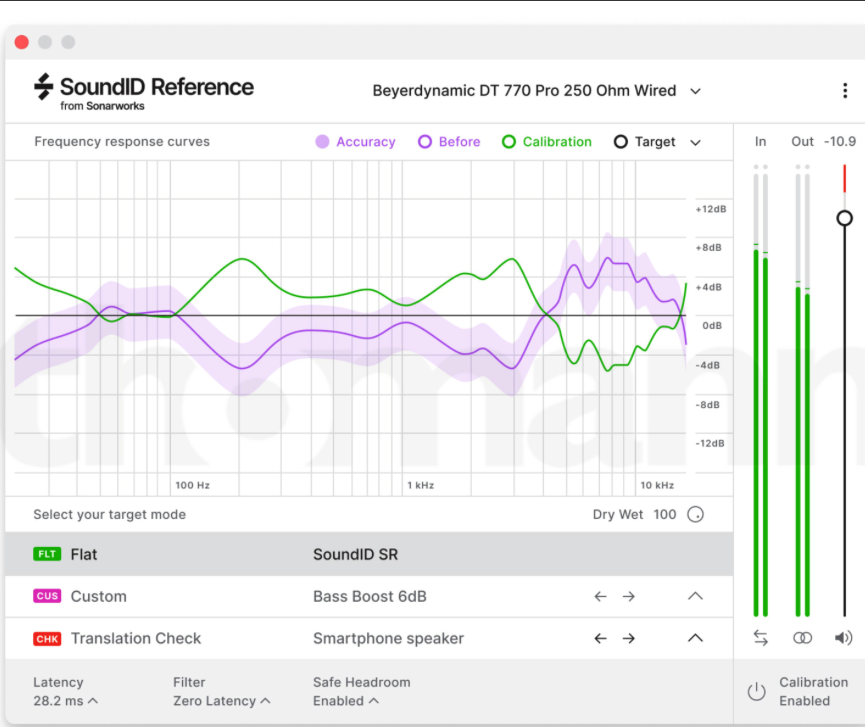
Task: Click the pink CUS badge
Action: point(47,596)
